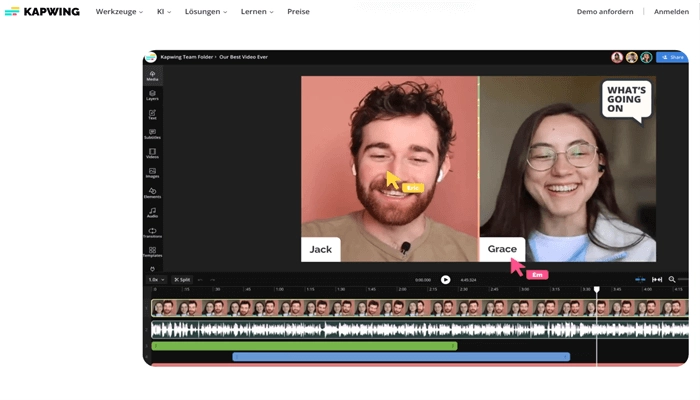Click the redo arrow in the timeline toolbar
Viewport: 700px width, 400px height.
point(212,280)
